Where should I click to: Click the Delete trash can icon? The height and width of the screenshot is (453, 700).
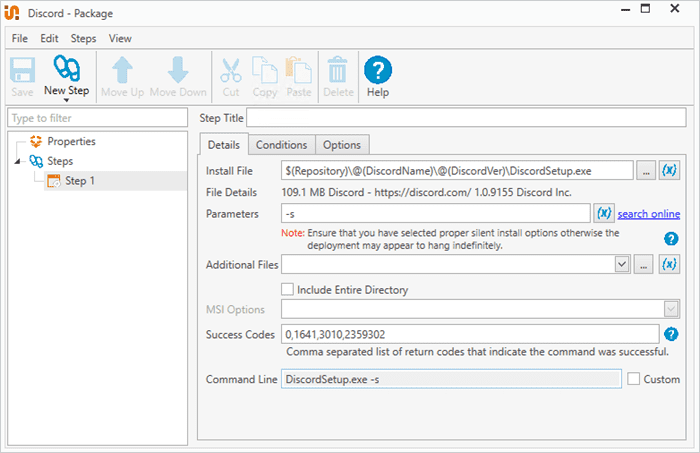click(338, 70)
